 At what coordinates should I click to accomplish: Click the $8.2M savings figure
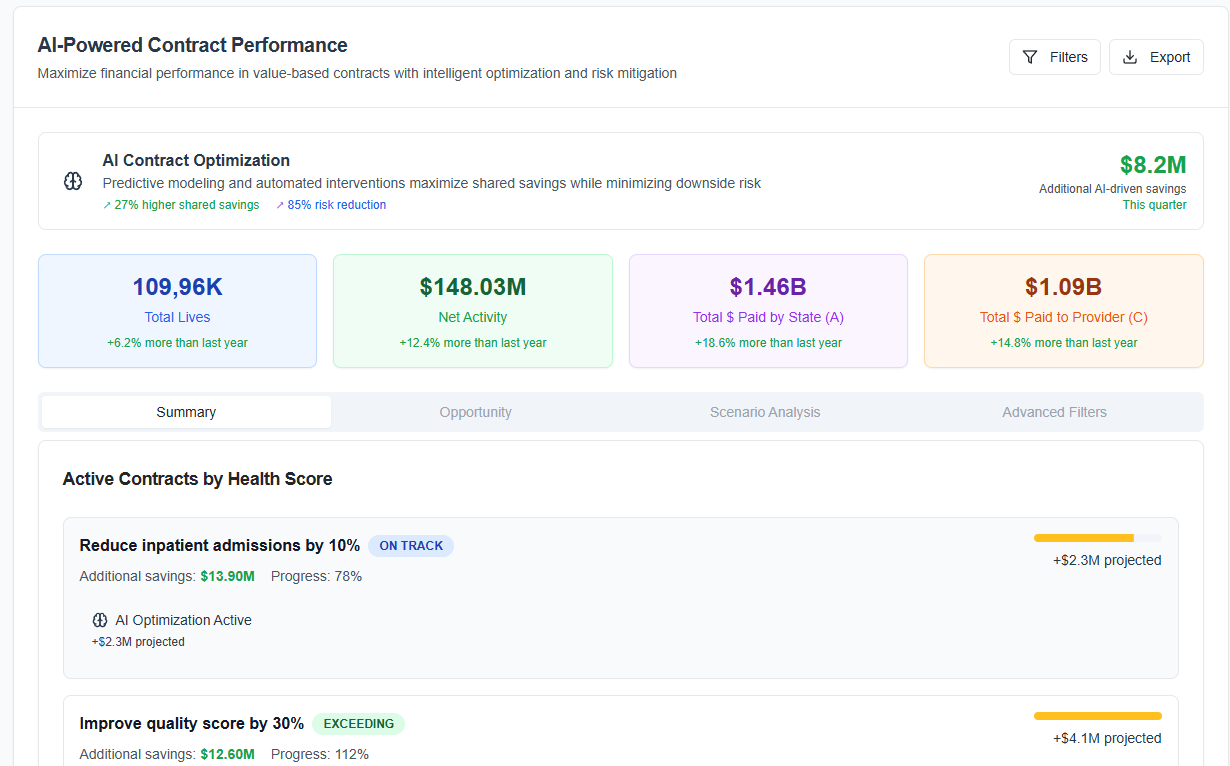pyautogui.click(x=1153, y=165)
